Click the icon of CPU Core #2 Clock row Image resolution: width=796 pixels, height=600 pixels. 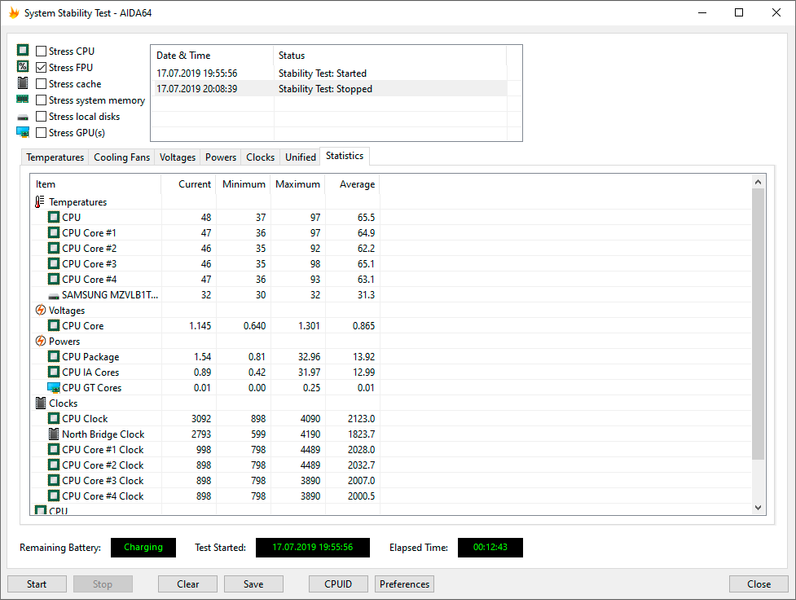point(54,465)
